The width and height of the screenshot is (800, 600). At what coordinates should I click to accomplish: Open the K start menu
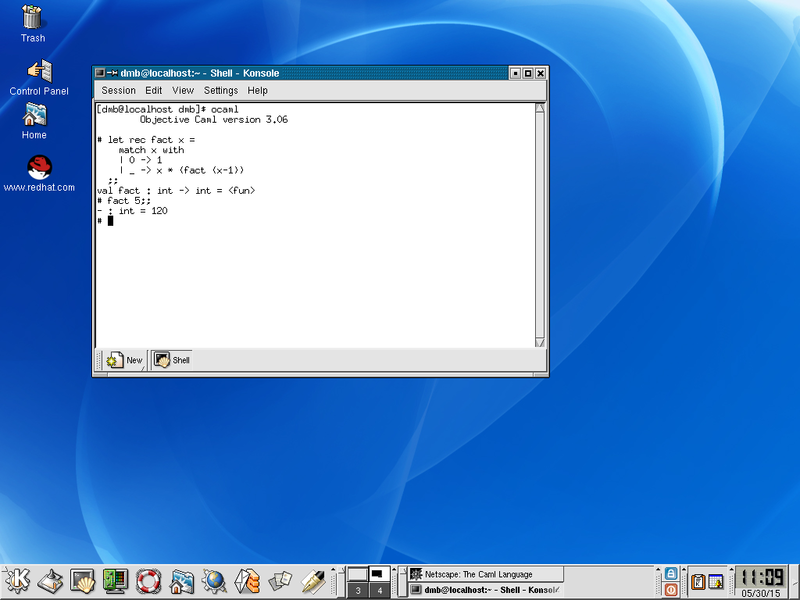click(16, 581)
